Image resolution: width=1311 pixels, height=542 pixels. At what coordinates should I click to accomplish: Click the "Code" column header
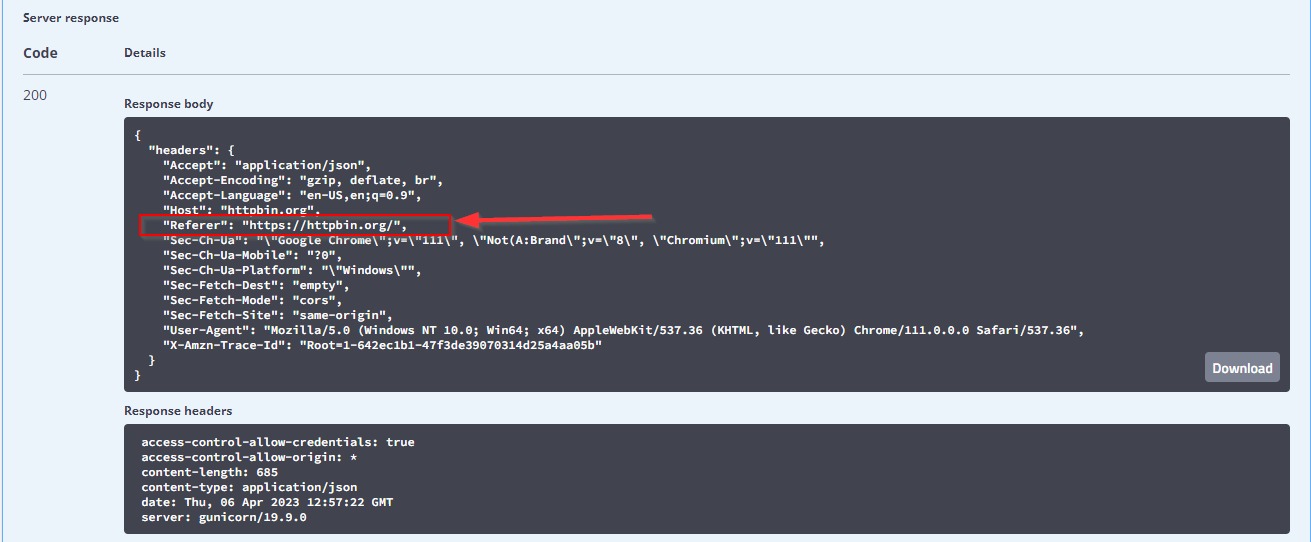(x=40, y=52)
